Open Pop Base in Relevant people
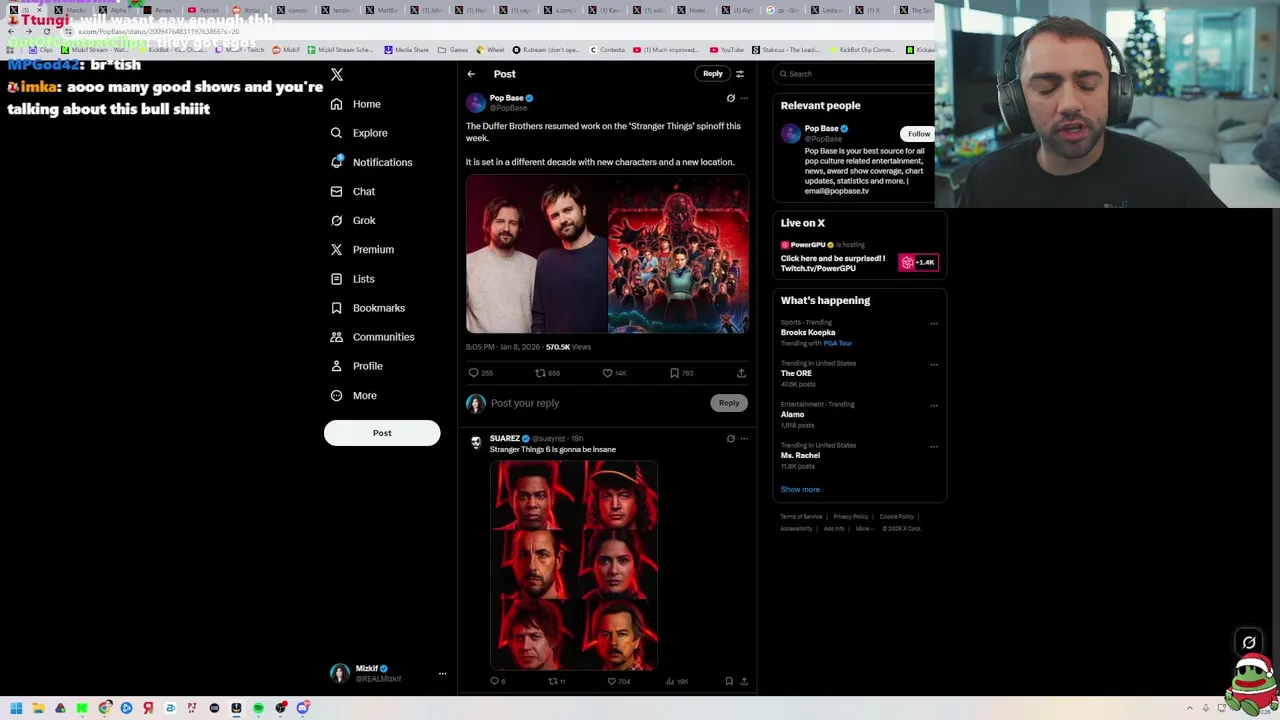 pyautogui.click(x=822, y=129)
